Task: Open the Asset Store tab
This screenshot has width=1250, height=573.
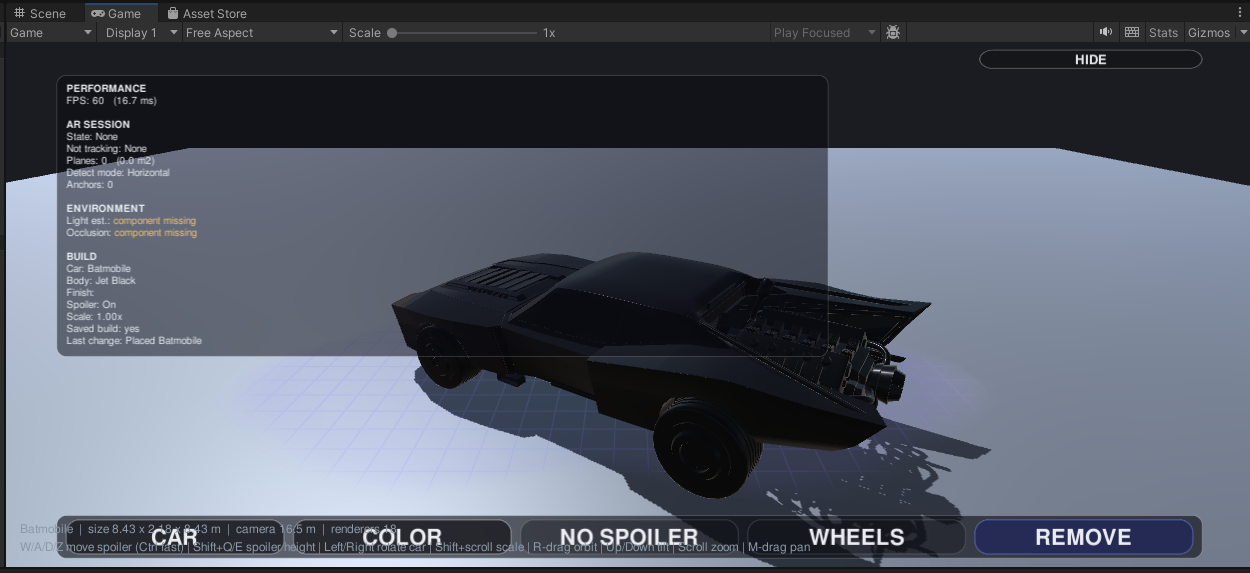Action: click(x=207, y=13)
